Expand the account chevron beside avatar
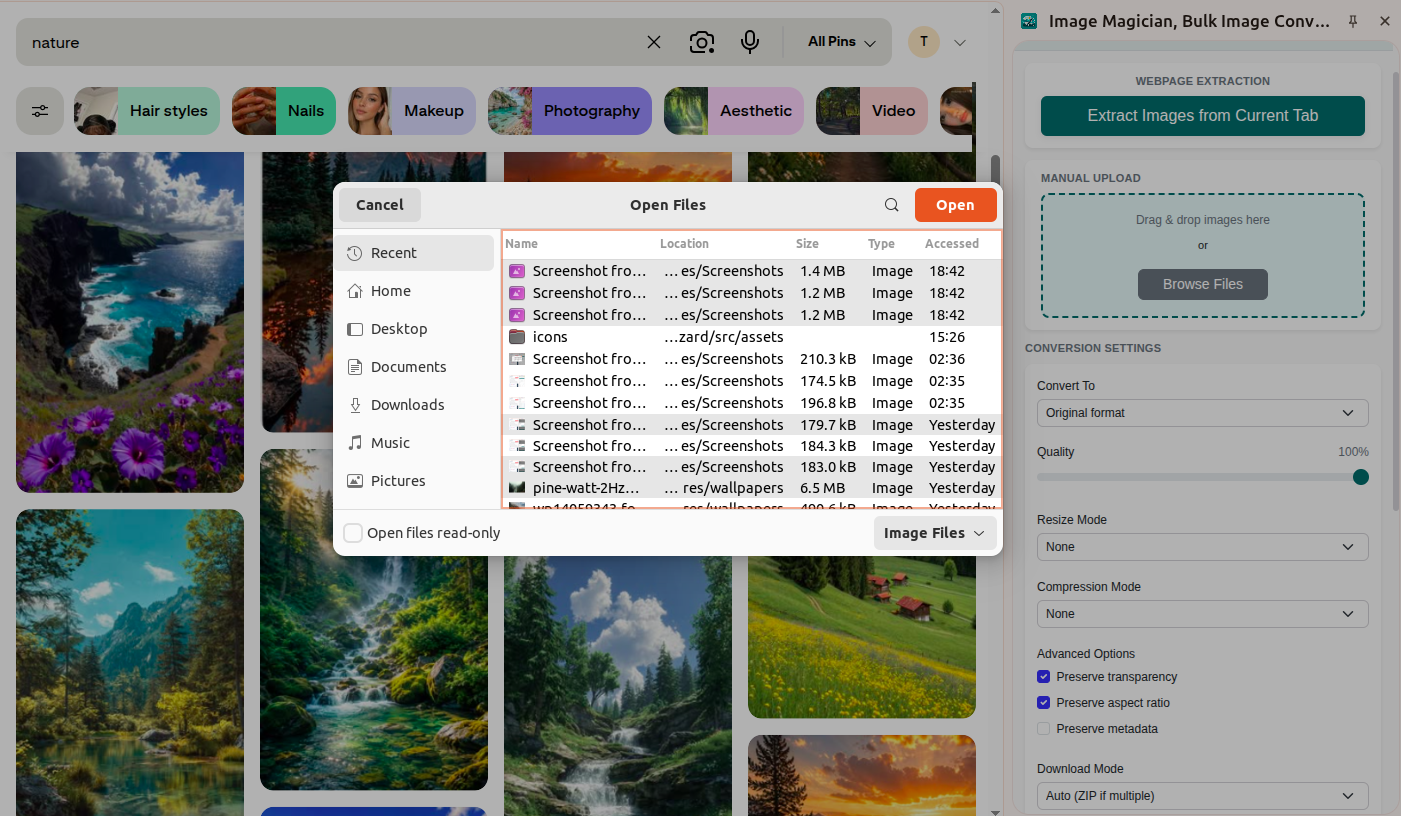This screenshot has height=816, width=1401. pos(960,43)
